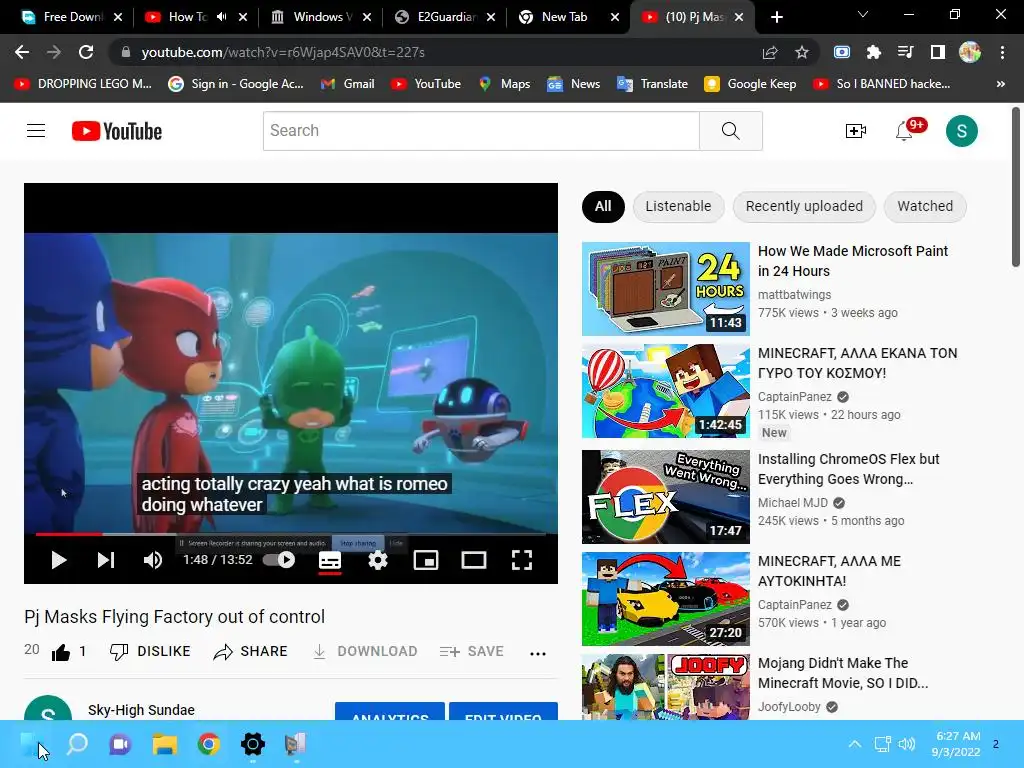
Task: Open media control icon in toolbar
Action: coord(905,52)
